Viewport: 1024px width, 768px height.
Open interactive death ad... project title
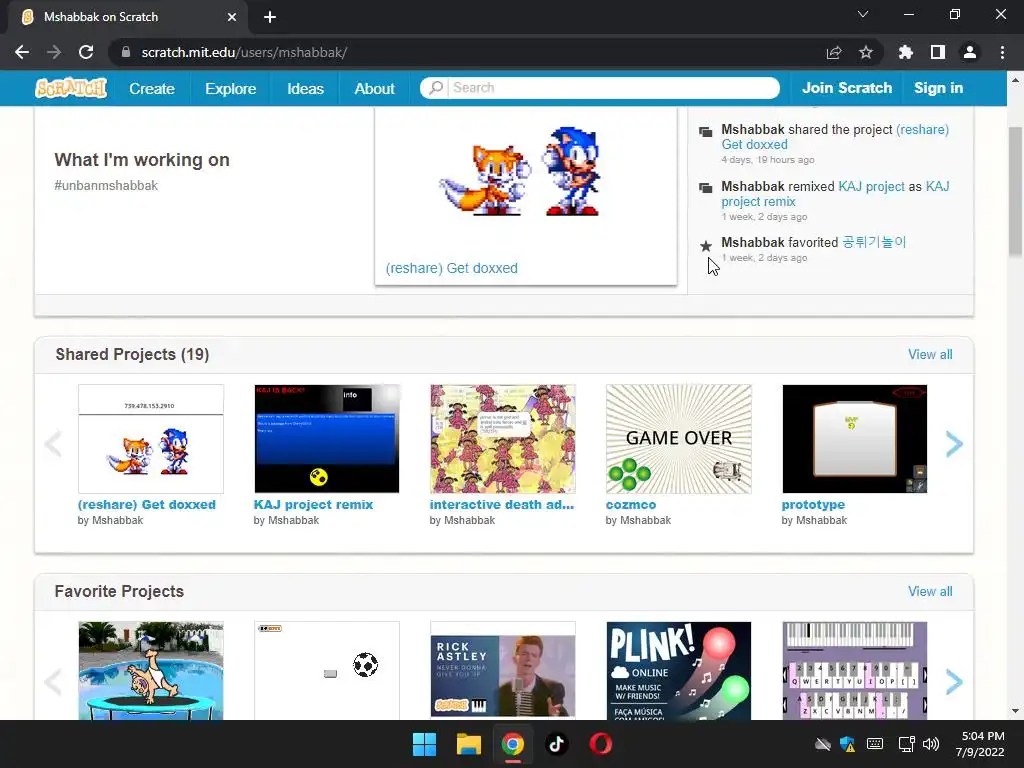502,505
